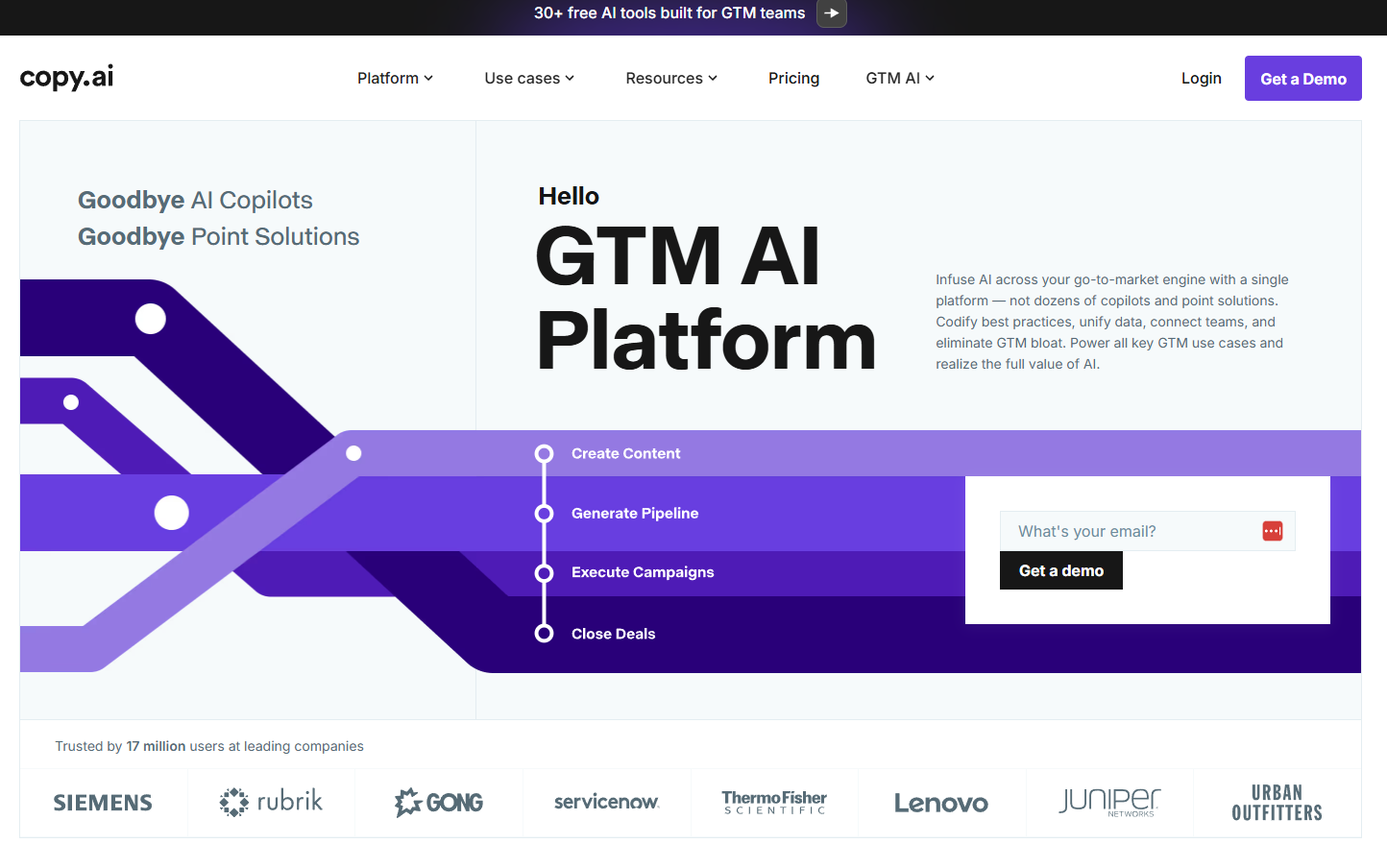Click the red password manager icon in email field
This screenshot has width=1387, height=868.
pos(1272,531)
